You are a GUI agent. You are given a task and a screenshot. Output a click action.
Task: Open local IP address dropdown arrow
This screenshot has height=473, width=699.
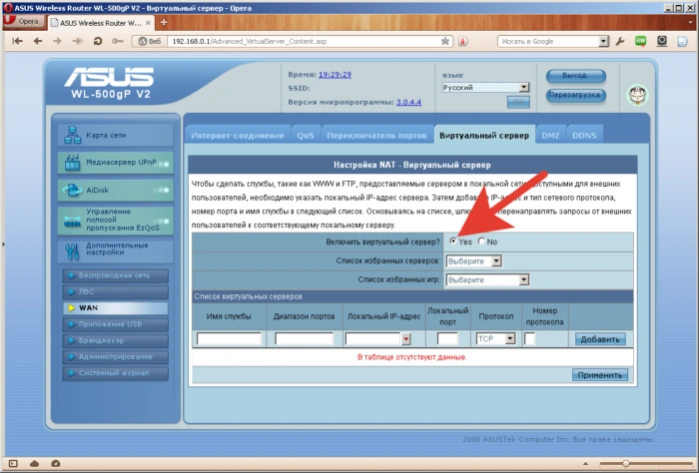pyautogui.click(x=406, y=339)
